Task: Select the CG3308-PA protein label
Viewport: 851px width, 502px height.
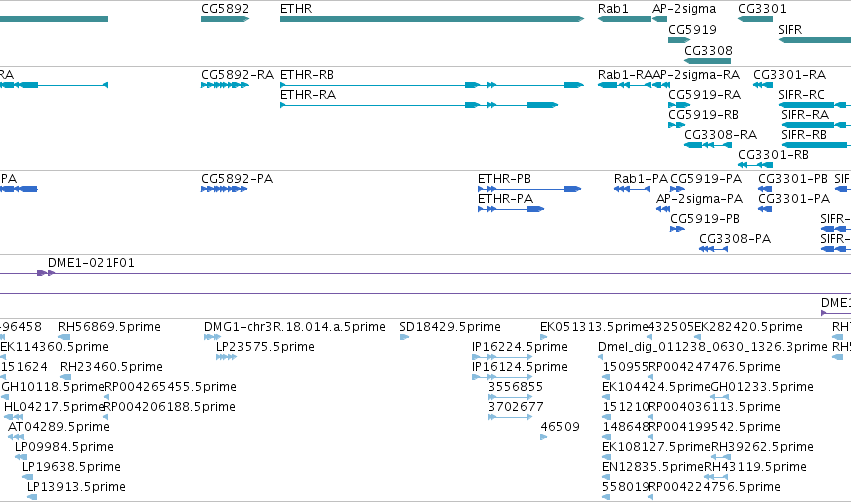Action: 734,239
